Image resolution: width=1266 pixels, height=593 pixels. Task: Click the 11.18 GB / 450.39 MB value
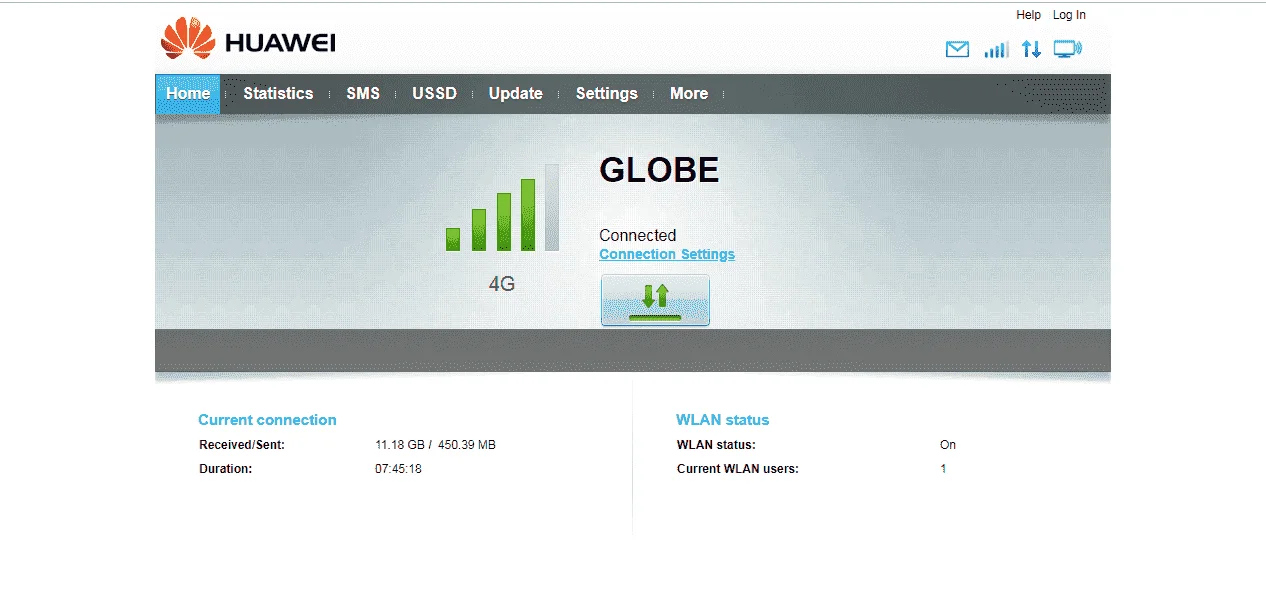click(435, 445)
